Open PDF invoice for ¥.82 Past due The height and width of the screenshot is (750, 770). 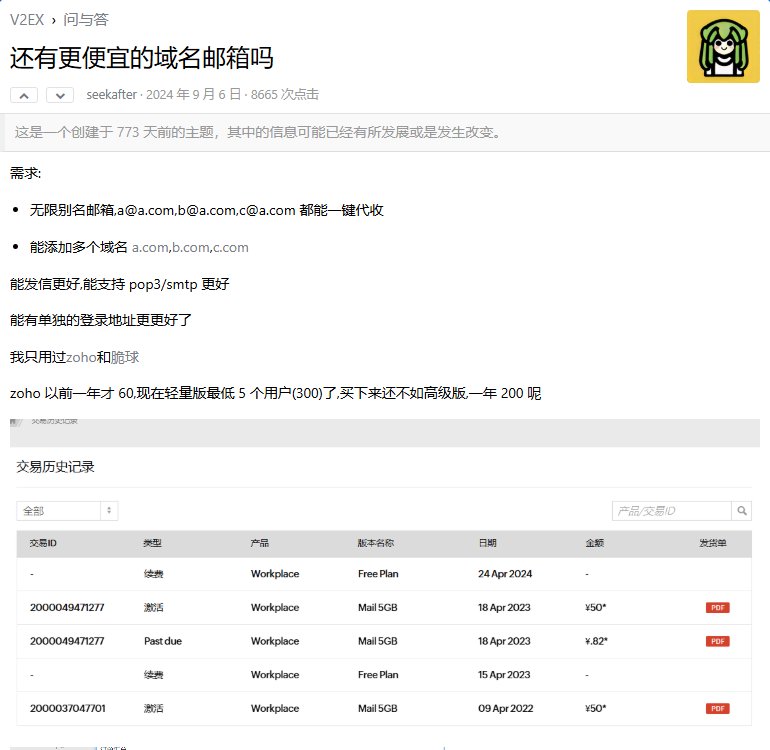(x=717, y=641)
